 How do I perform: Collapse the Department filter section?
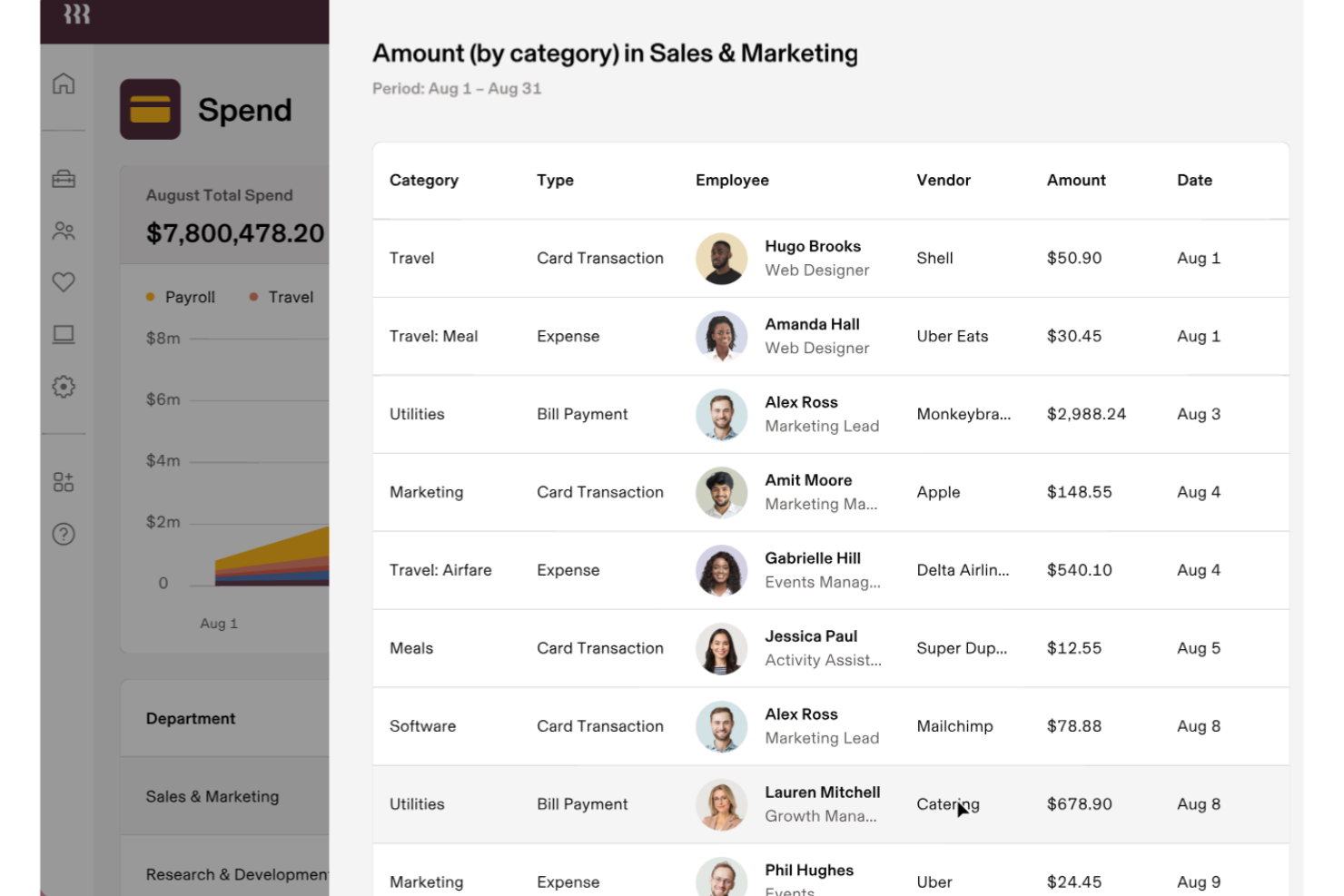[191, 718]
